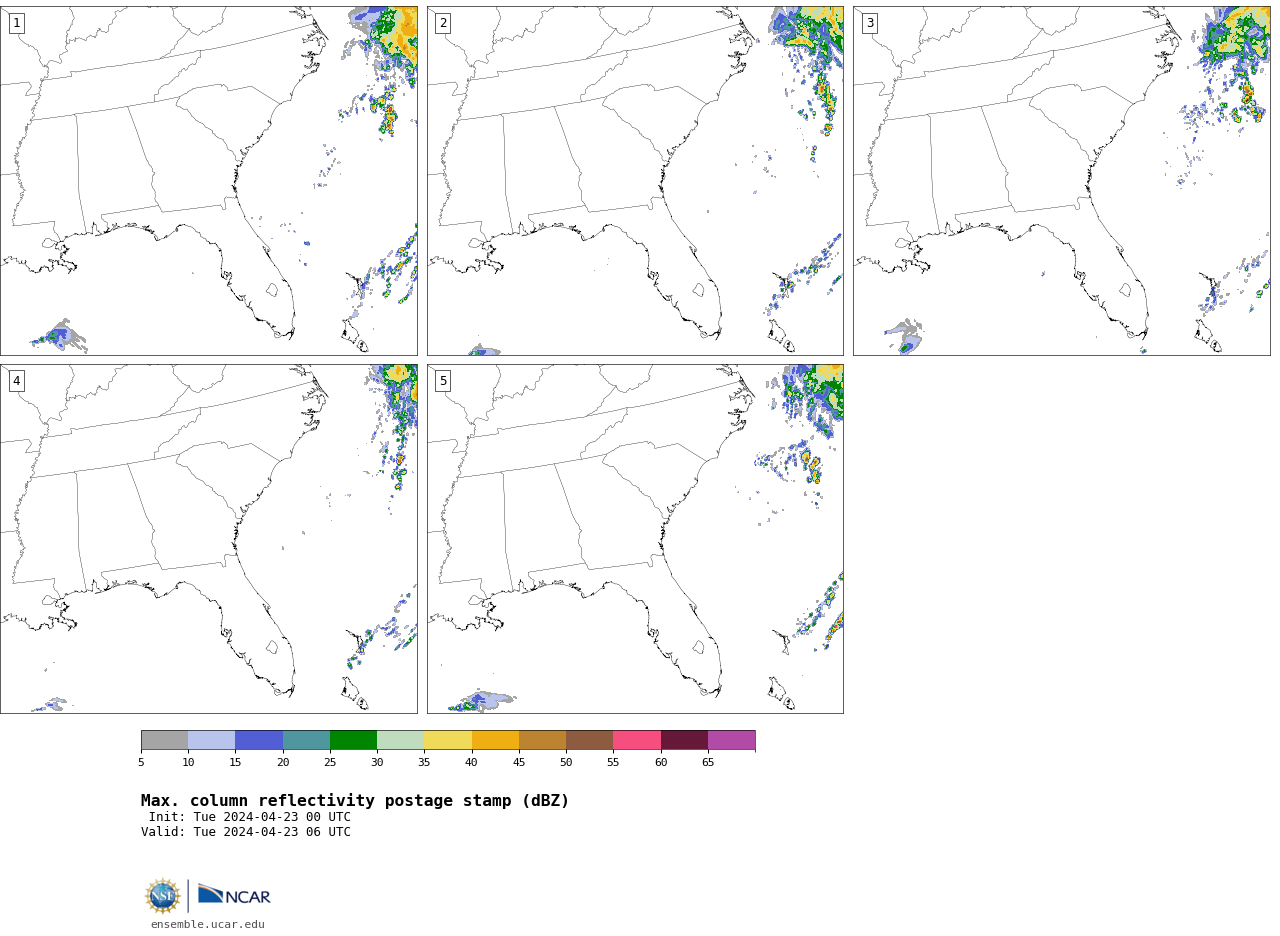The width and height of the screenshot is (1280, 936).
Task: Click the pale green 30-35 dBZ swatch
Action: coord(401,740)
